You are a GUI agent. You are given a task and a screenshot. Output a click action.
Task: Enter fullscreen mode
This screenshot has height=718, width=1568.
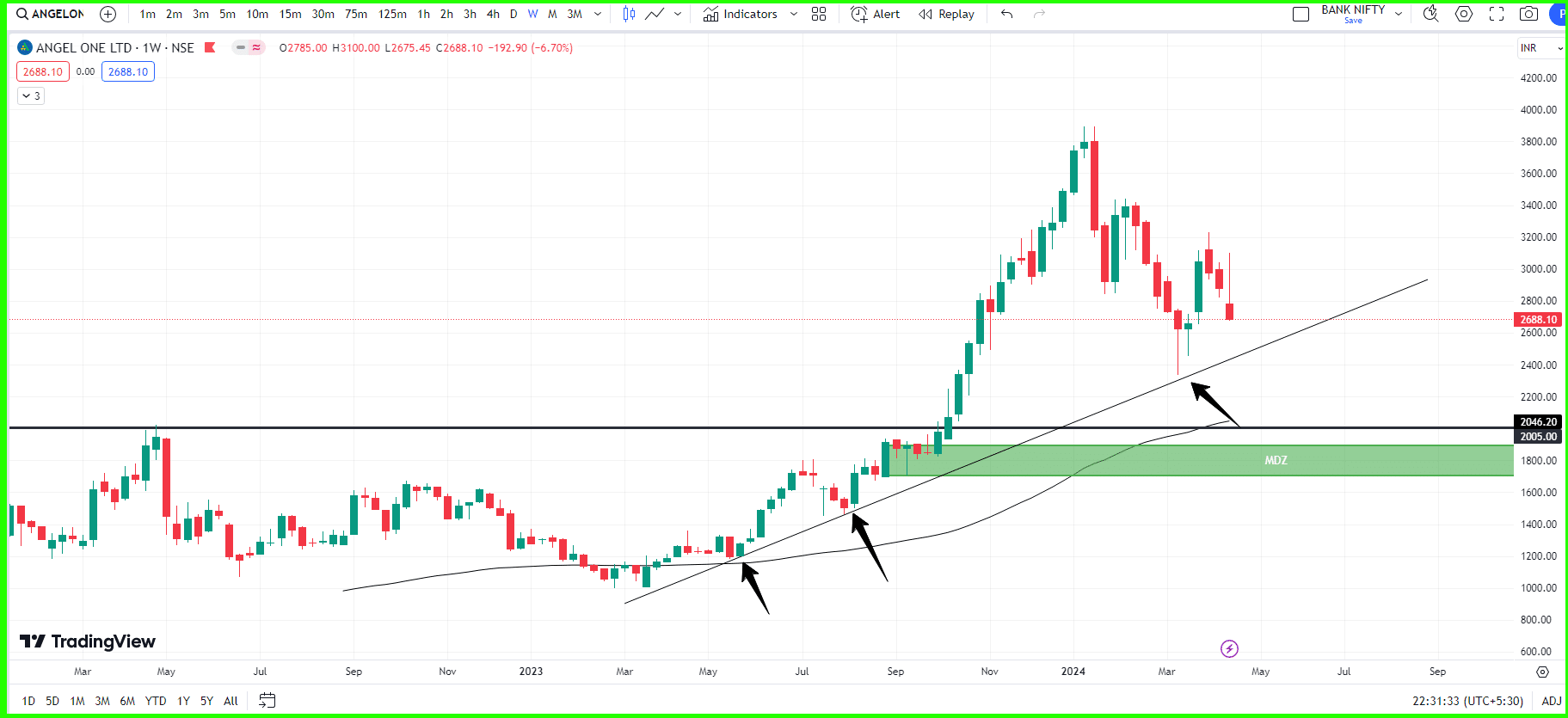pyautogui.click(x=1497, y=14)
